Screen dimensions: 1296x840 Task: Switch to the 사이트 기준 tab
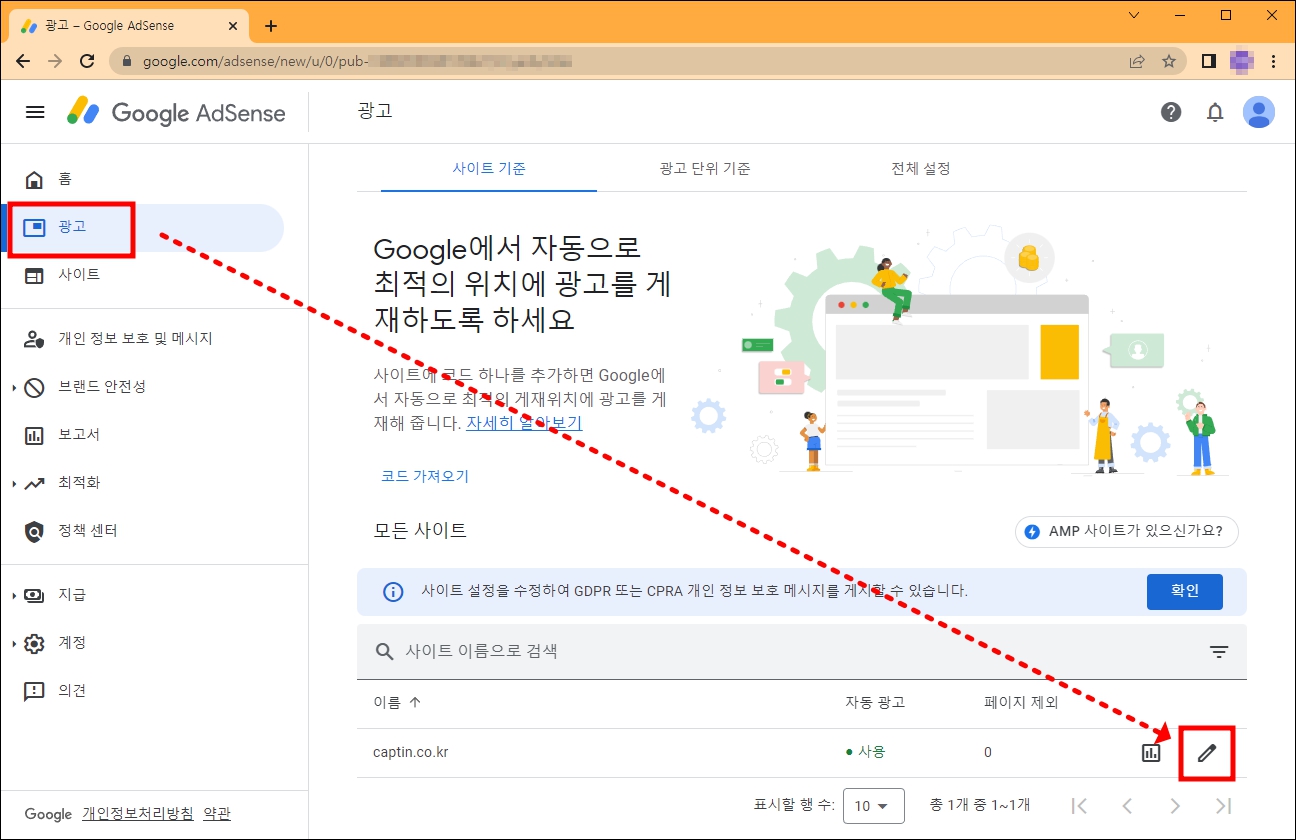pos(490,168)
